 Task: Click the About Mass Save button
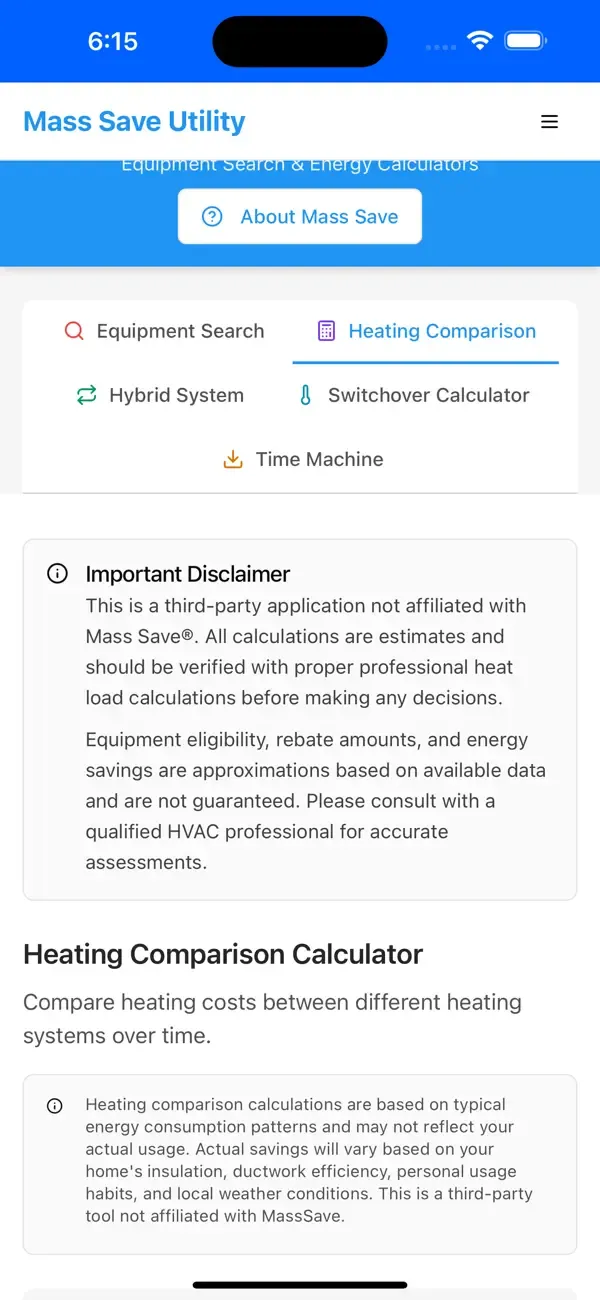(x=300, y=216)
